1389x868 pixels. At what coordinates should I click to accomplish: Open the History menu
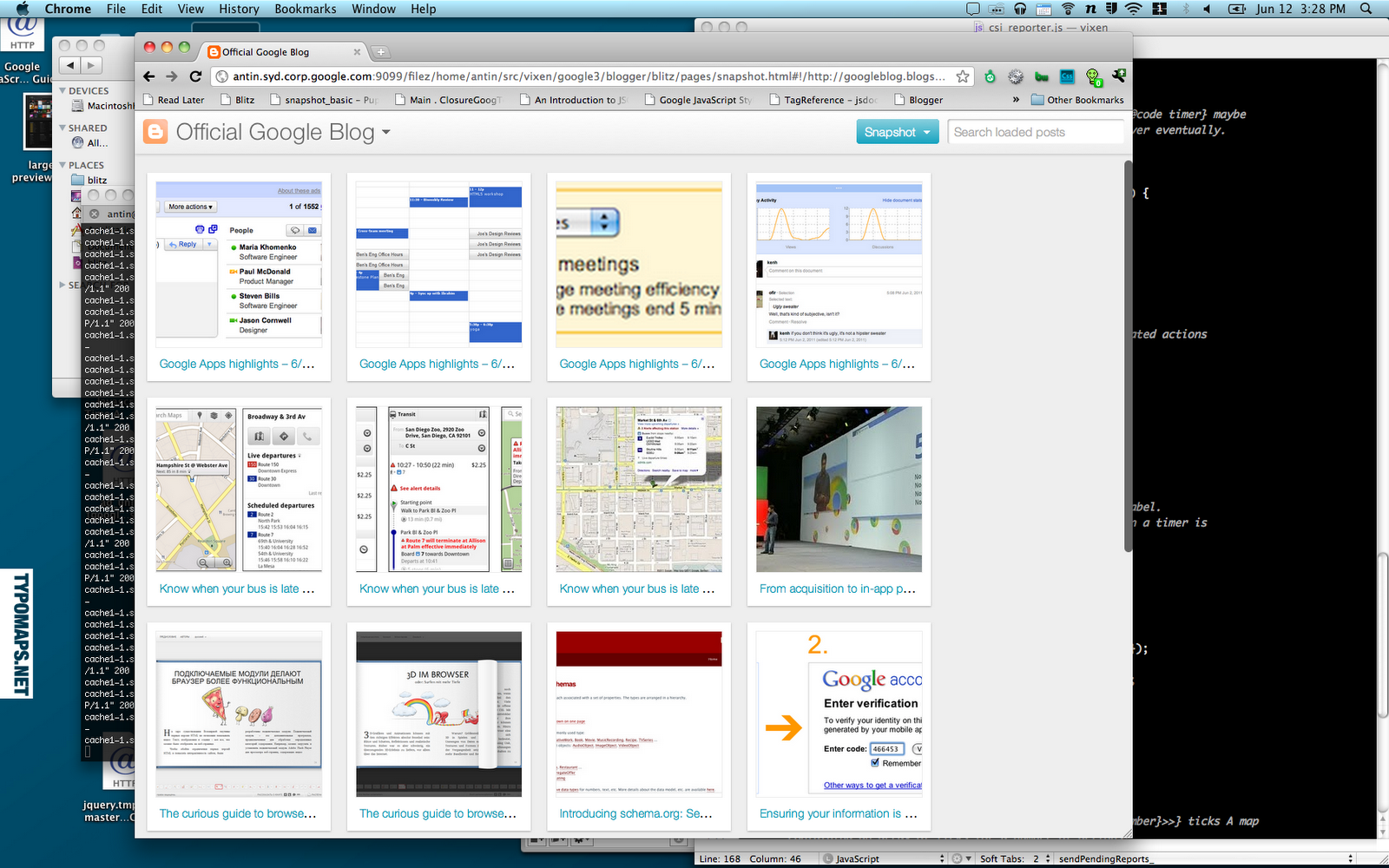pyautogui.click(x=239, y=9)
